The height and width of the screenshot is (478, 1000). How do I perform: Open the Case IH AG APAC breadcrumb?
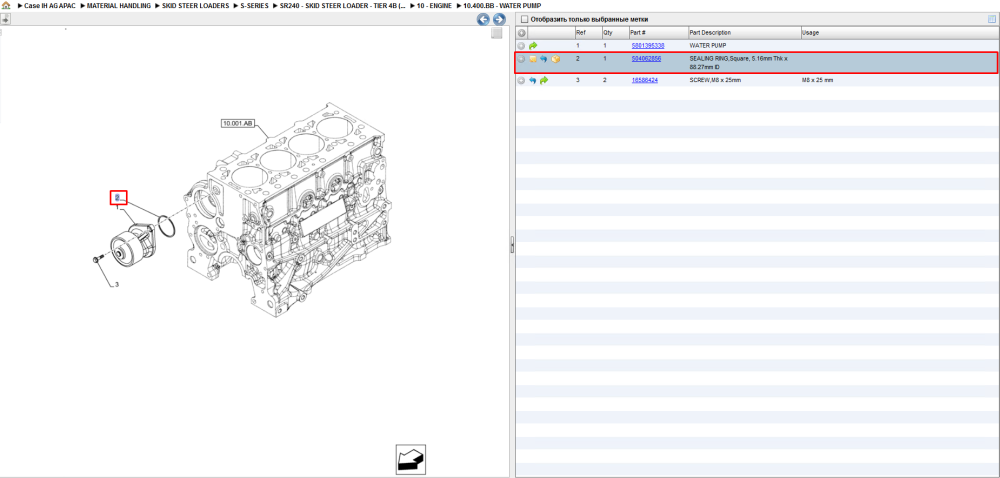pos(49,5)
